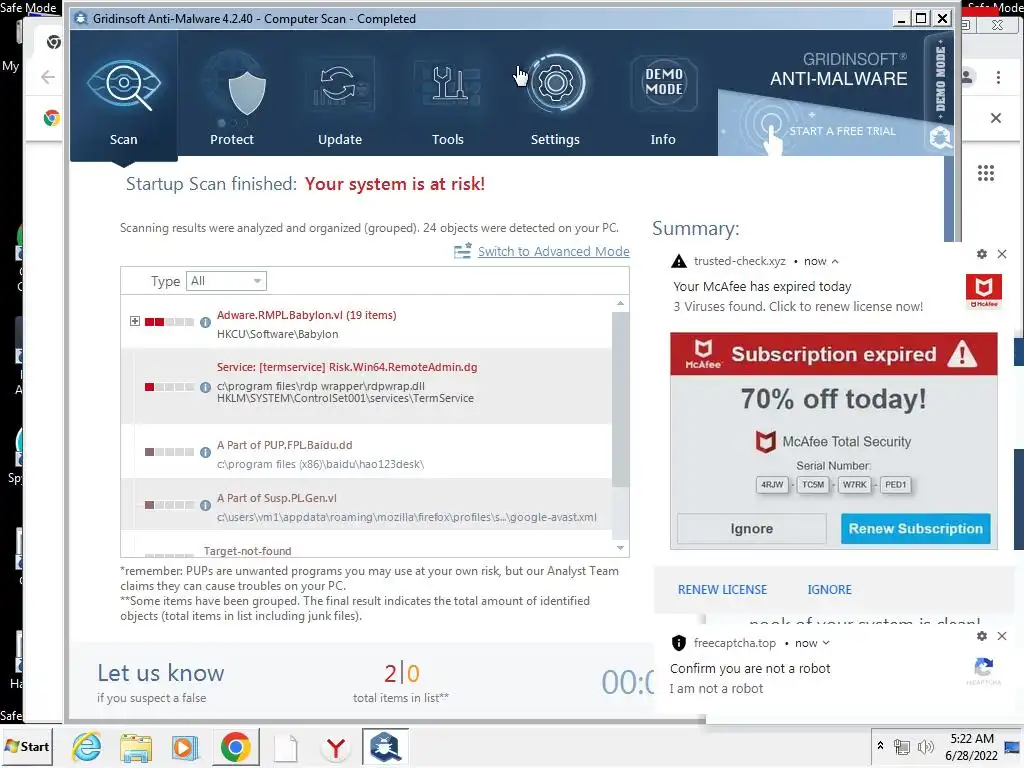The height and width of the screenshot is (768, 1024).
Task: Open Chrome apps grid icon in background window
Action: tap(985, 173)
